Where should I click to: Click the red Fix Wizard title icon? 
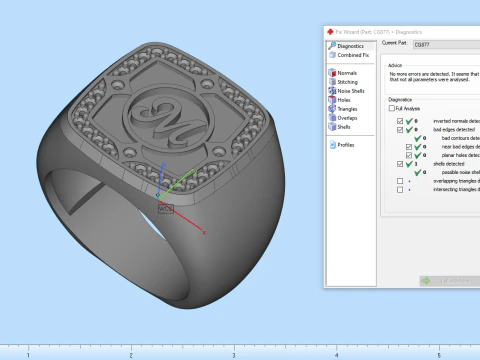pos(330,32)
